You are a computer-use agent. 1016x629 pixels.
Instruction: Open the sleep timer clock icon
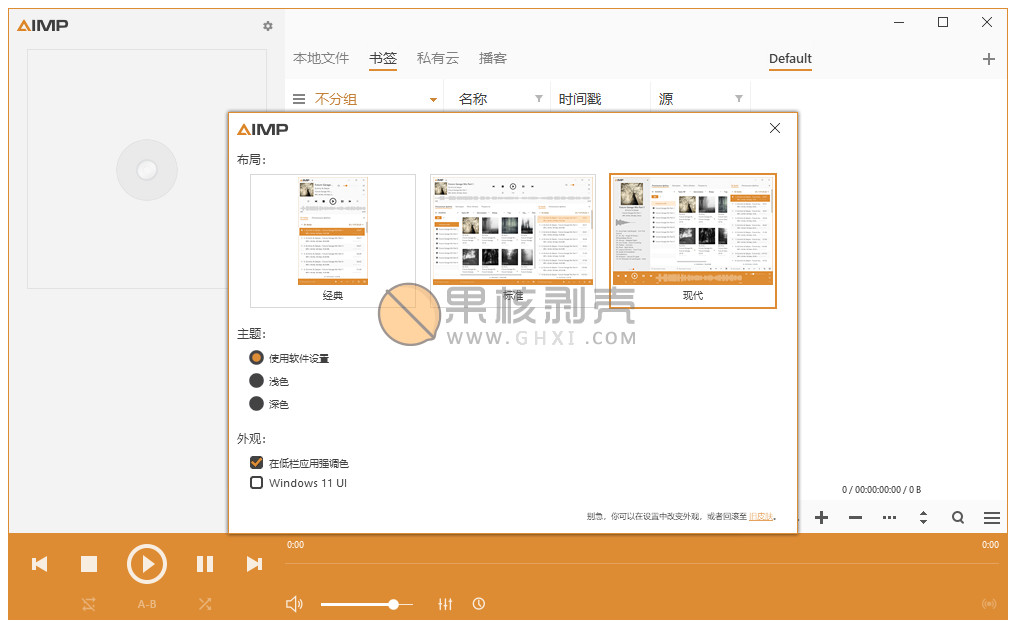(479, 604)
